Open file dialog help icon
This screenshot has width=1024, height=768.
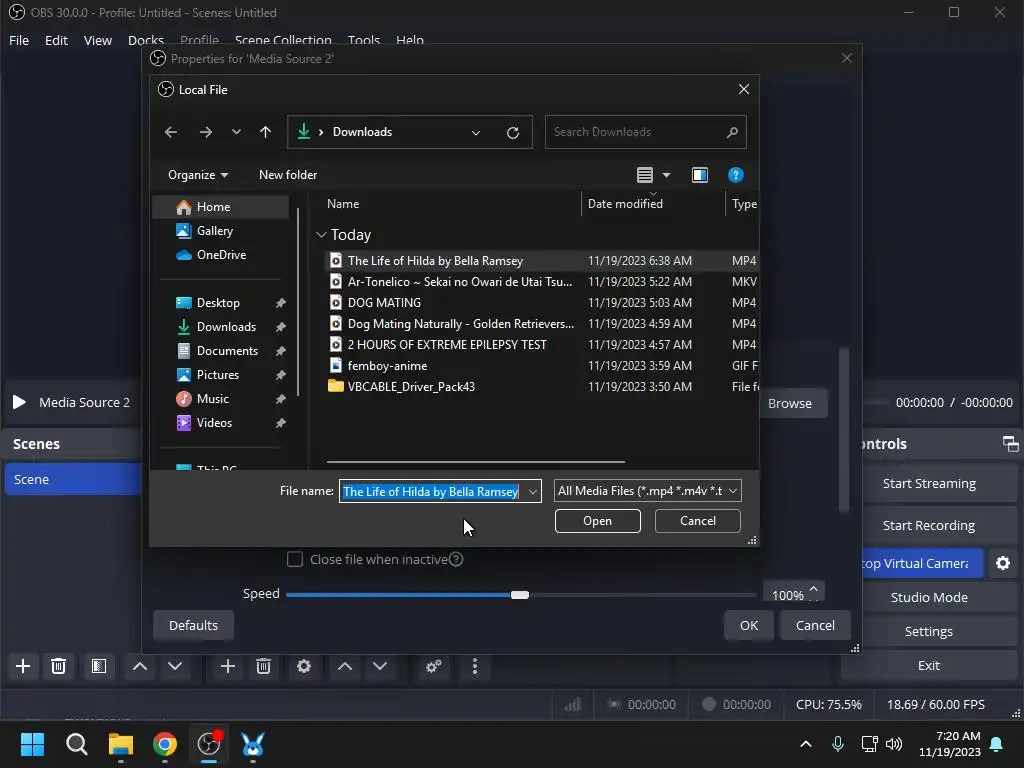coord(735,175)
